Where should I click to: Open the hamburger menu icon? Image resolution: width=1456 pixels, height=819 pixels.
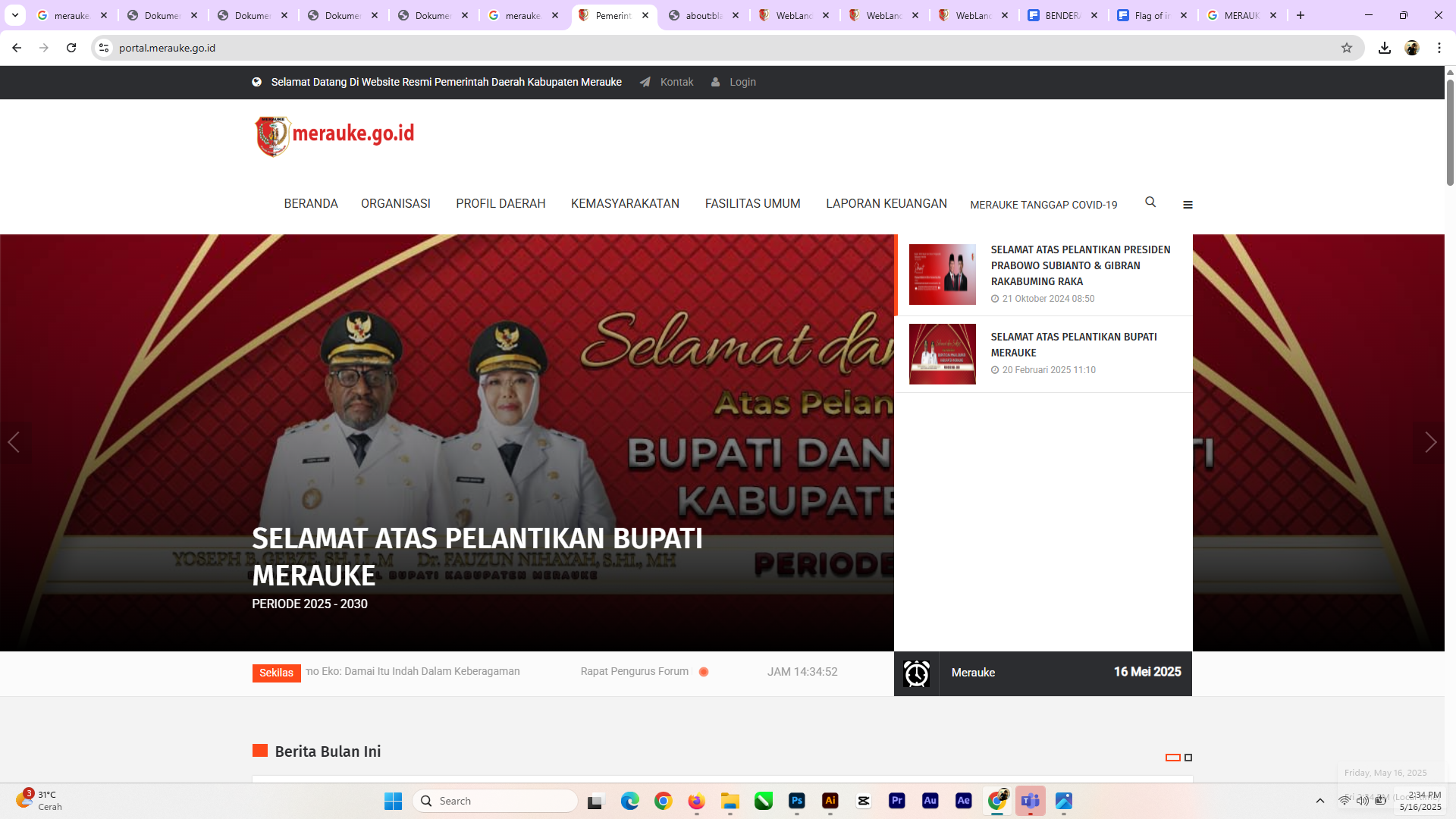pos(1188,205)
